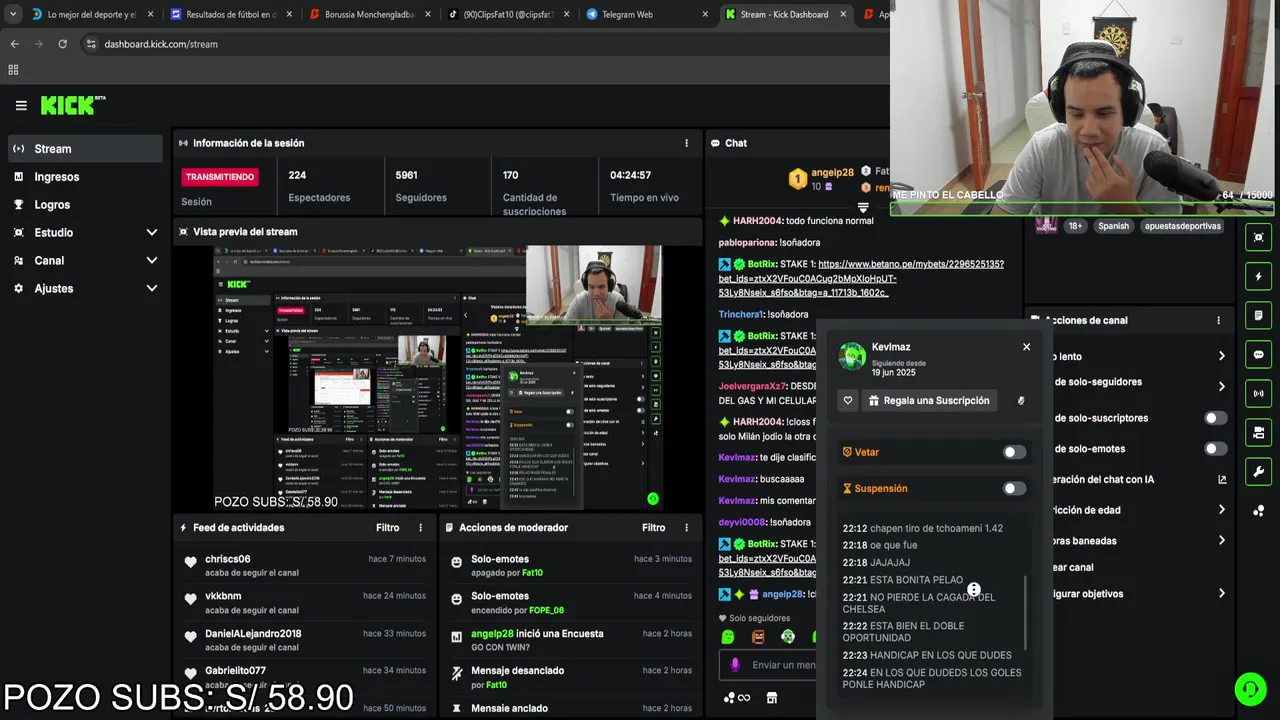Image resolution: width=1280 pixels, height=720 pixels.
Task: Click the heart icon in Kevlmaz card
Action: 848,400
